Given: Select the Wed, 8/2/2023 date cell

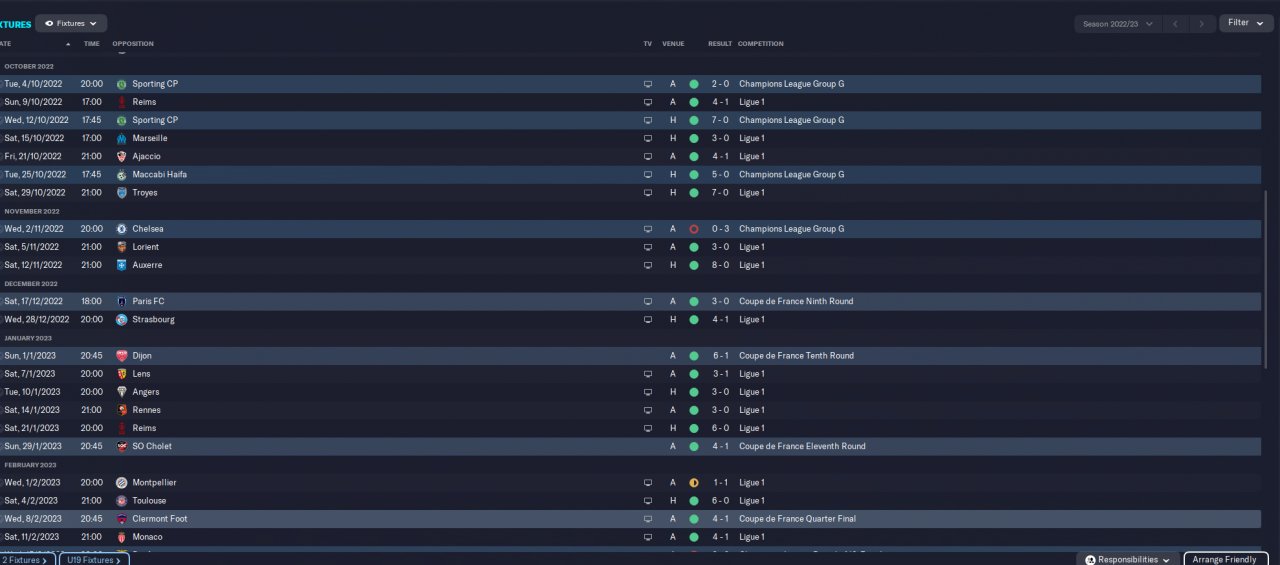Looking at the screenshot, I should point(33,519).
